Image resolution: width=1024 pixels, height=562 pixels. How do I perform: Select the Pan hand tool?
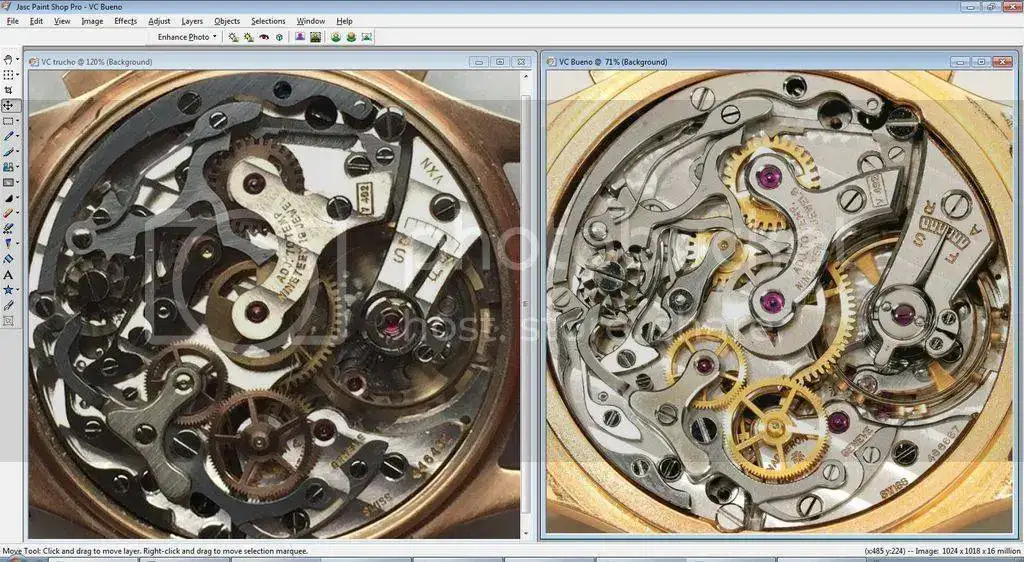click(x=8, y=59)
